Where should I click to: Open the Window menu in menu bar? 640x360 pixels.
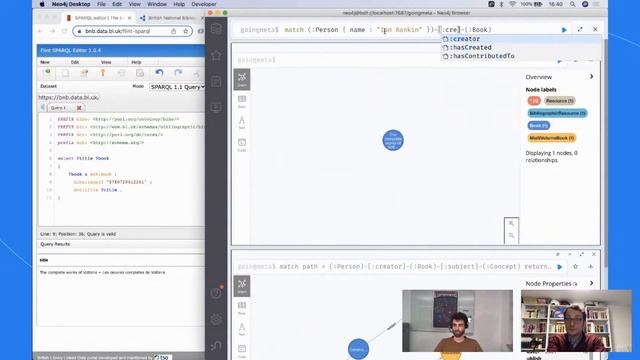tap(157, 4)
